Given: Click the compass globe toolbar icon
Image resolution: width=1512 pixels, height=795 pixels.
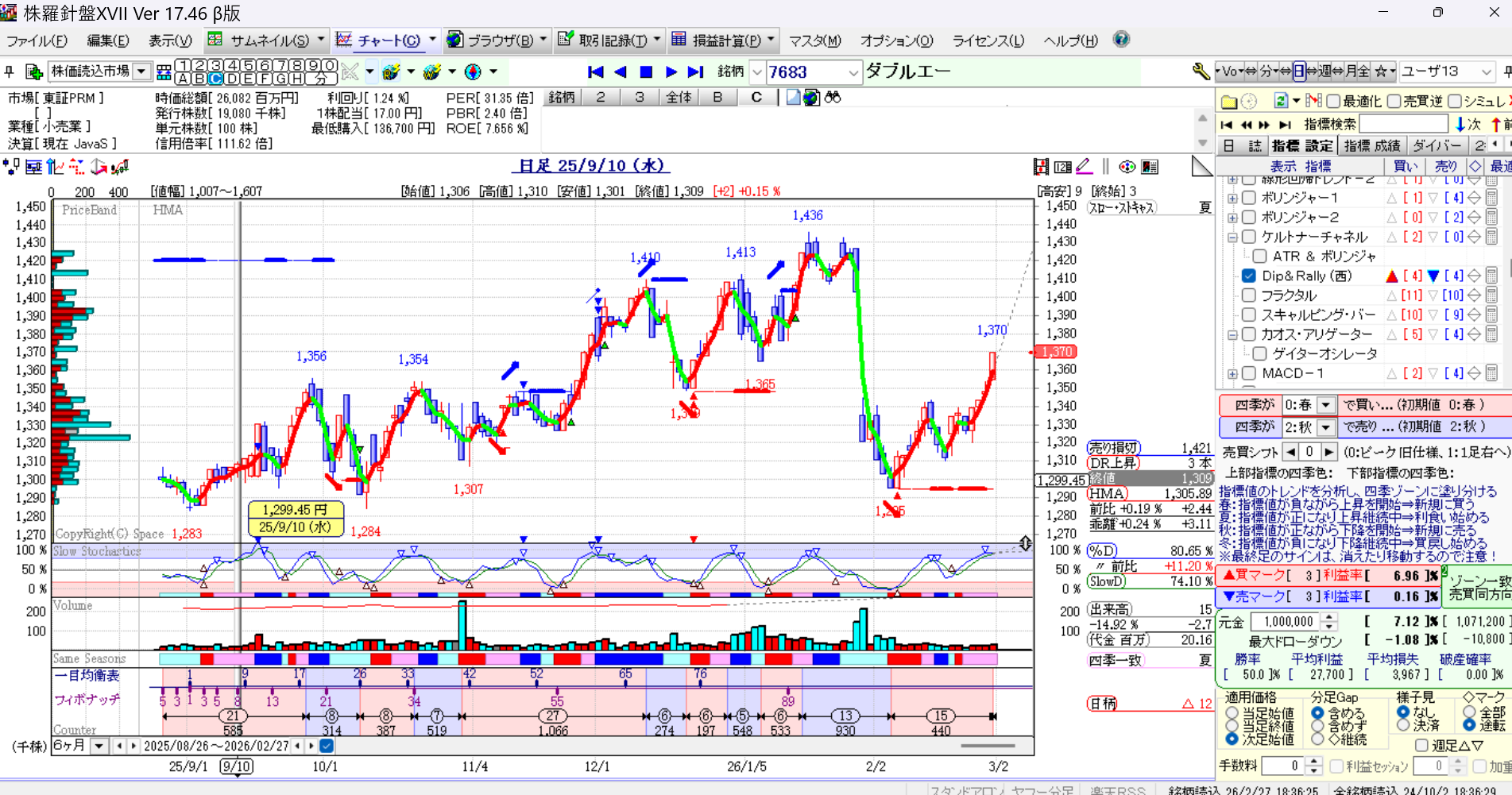Looking at the screenshot, I should (x=473, y=72).
